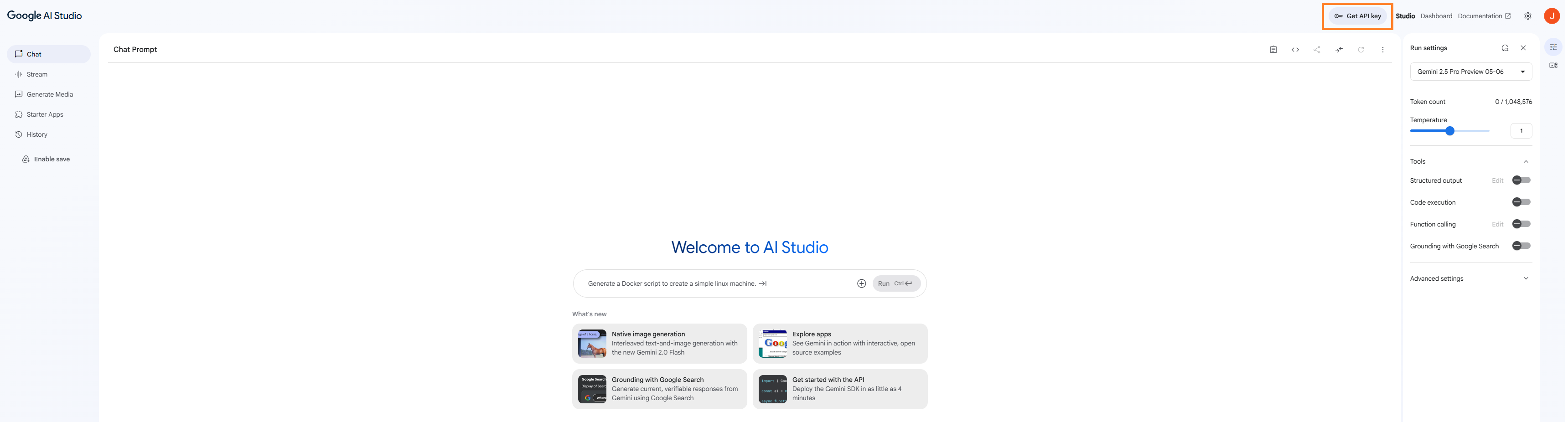Open system instructions clipboard icon
Image resolution: width=1568 pixels, height=422 pixels.
click(1273, 50)
